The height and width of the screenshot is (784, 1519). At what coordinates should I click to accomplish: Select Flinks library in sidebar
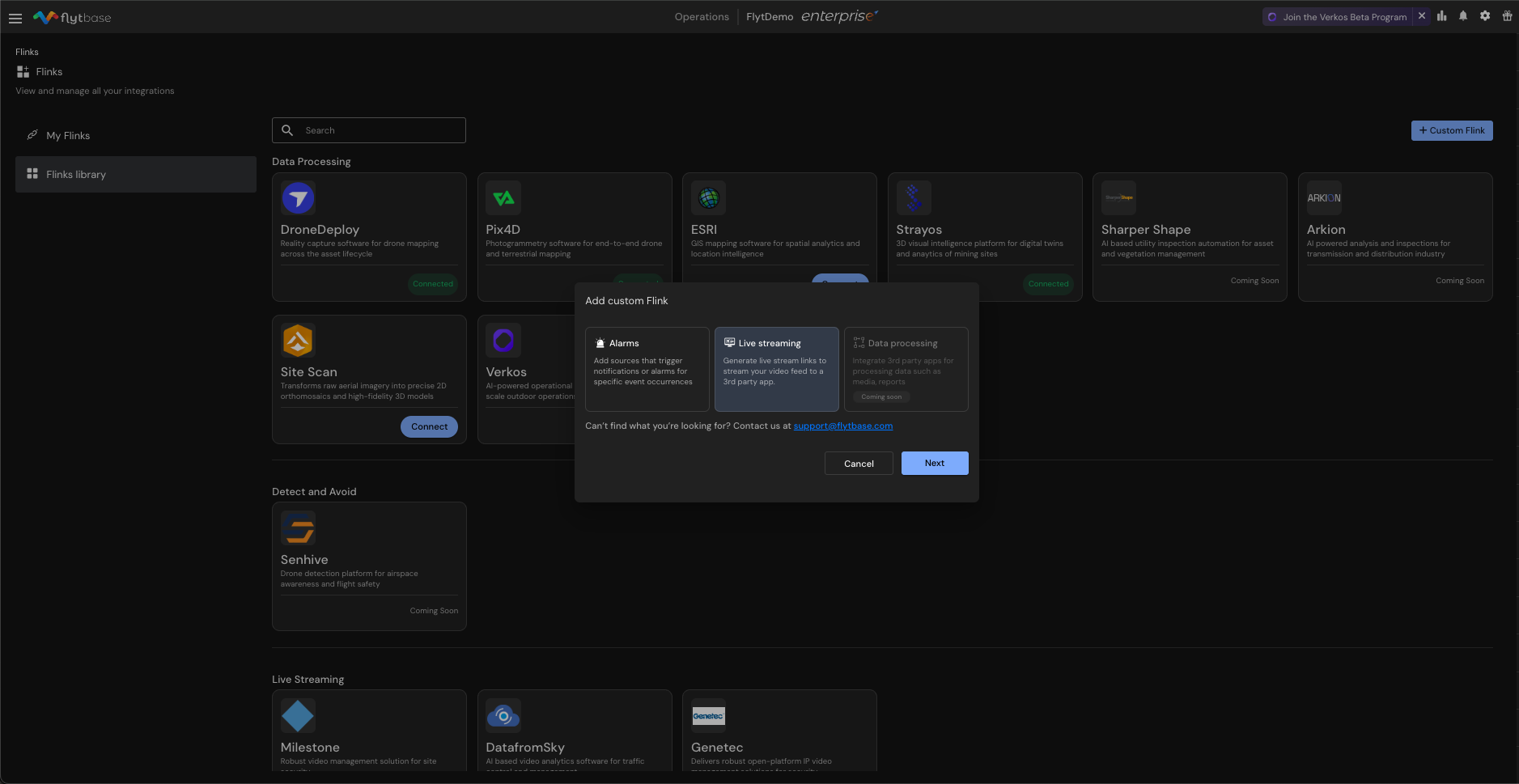pyautogui.click(x=136, y=174)
